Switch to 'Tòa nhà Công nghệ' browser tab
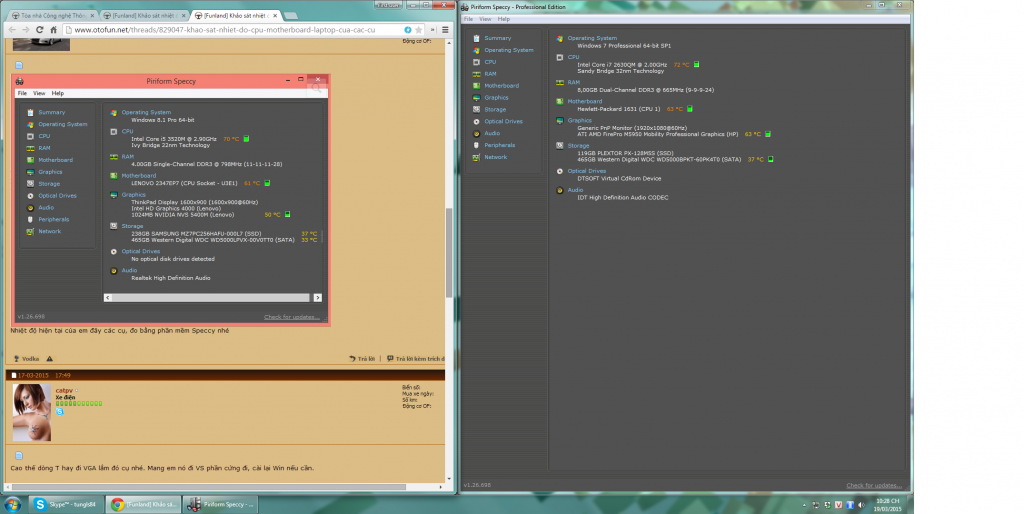 (x=52, y=15)
